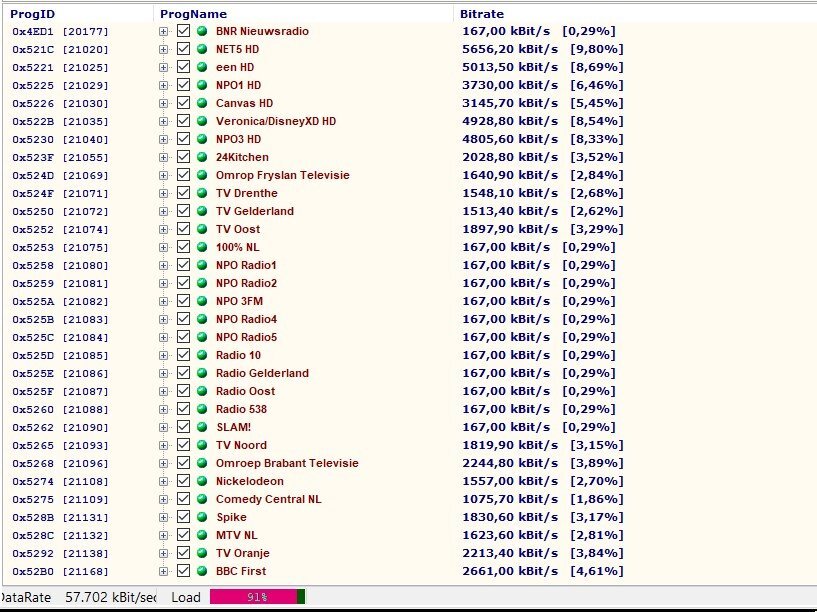Click the green status icon for NPO1 HD
Viewport: 817px width, 612px height.
point(202,85)
